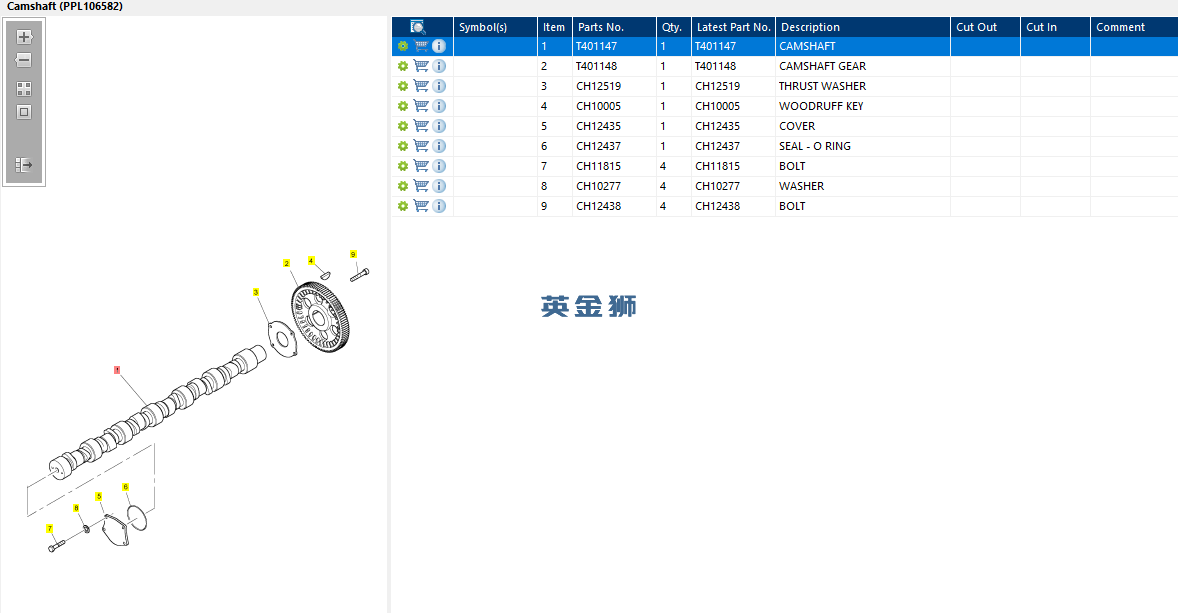Select callout 6 for the O ring
Image resolution: width=1178 pixels, height=613 pixels.
click(x=125, y=487)
